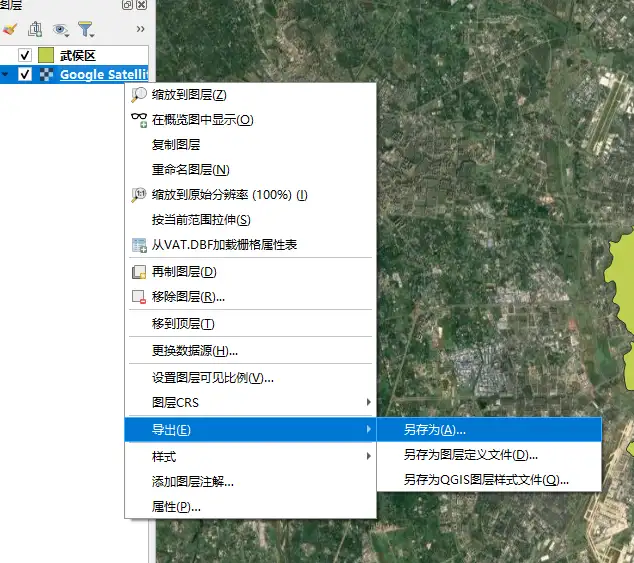Screen dimensions: 634x563
Task: Toggle the Google Satellite layer checkbox
Action: (25, 75)
